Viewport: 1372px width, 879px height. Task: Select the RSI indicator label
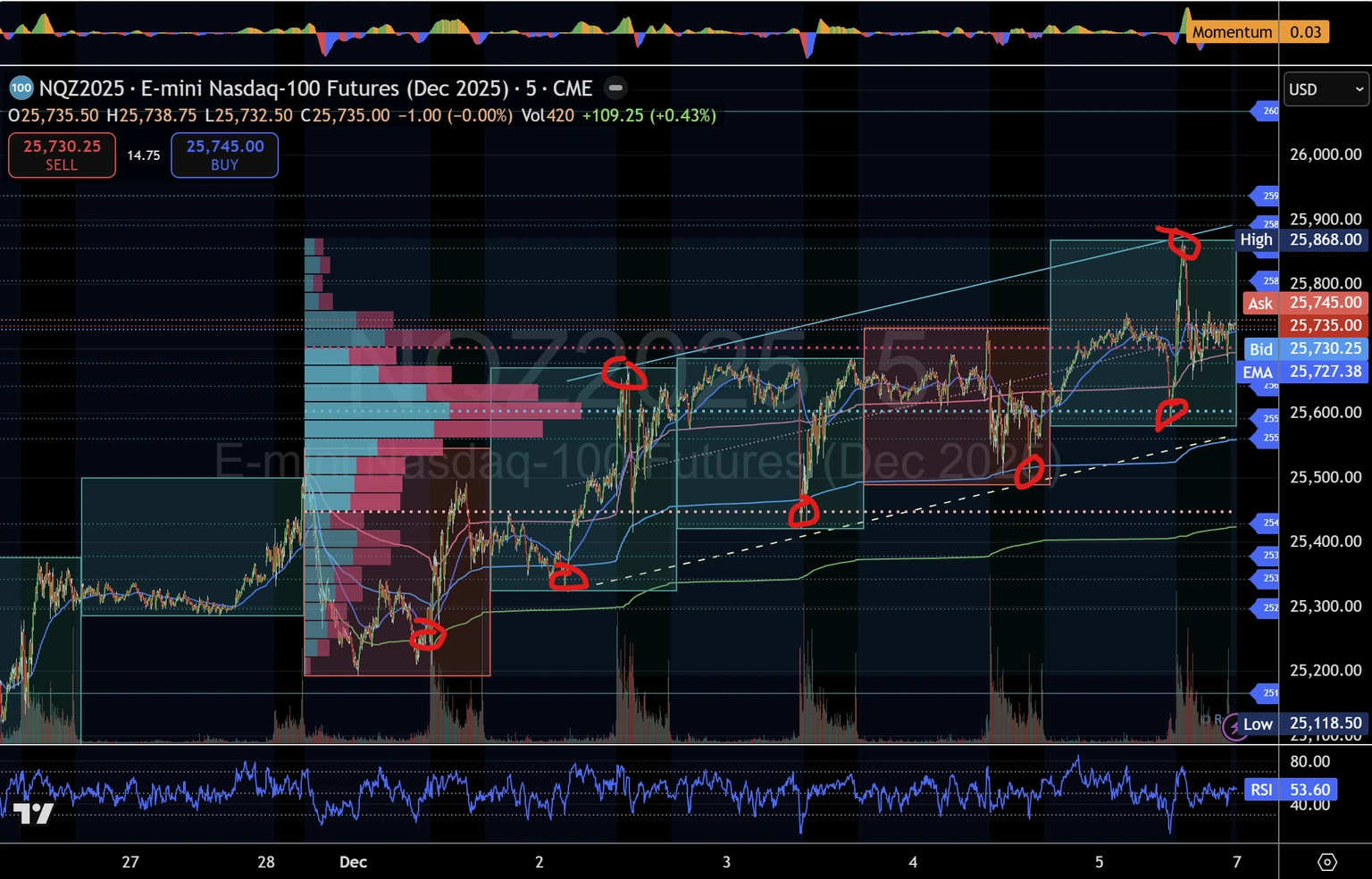pyautogui.click(x=1261, y=790)
